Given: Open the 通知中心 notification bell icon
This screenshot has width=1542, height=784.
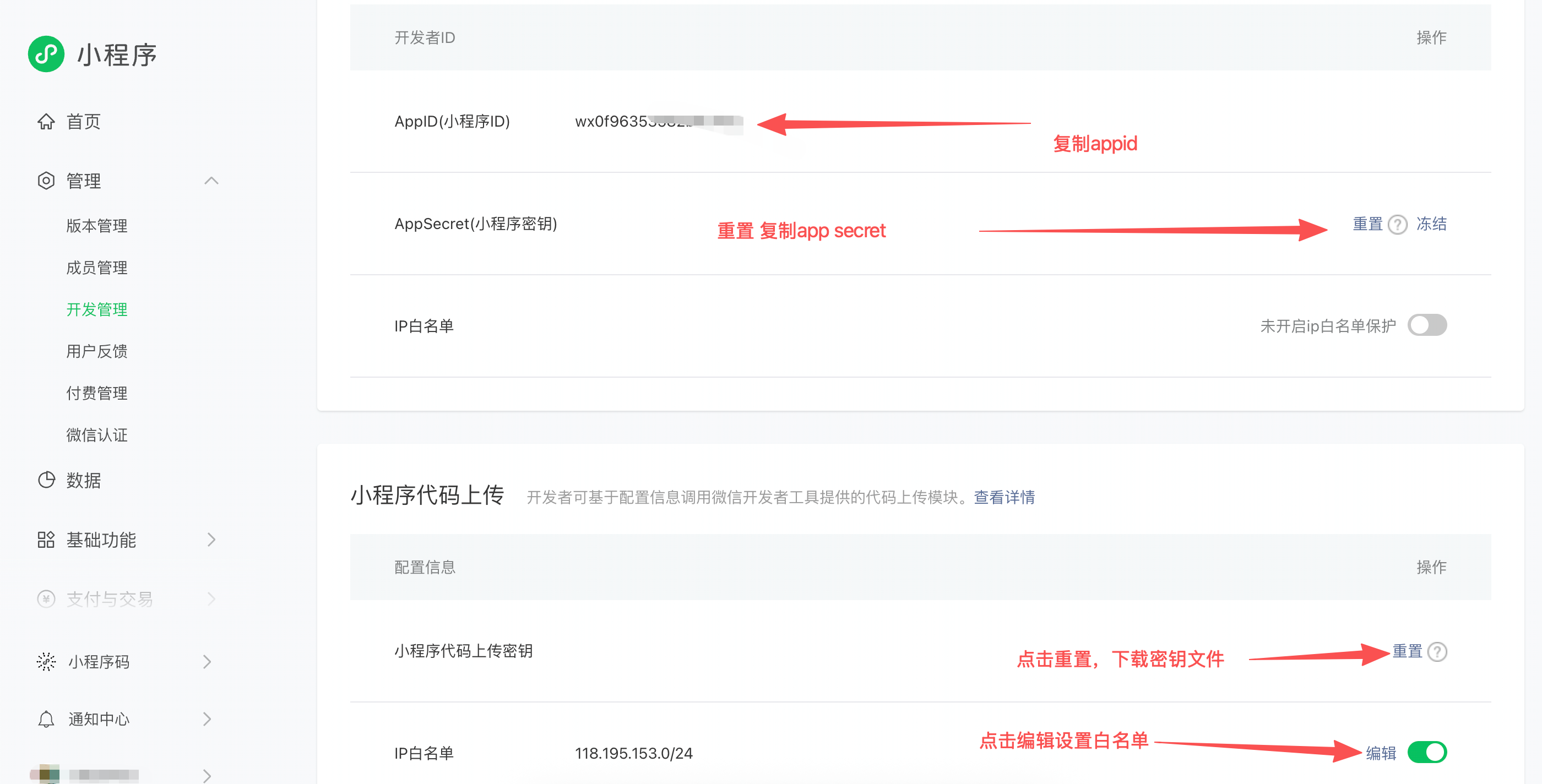Looking at the screenshot, I should [x=47, y=719].
